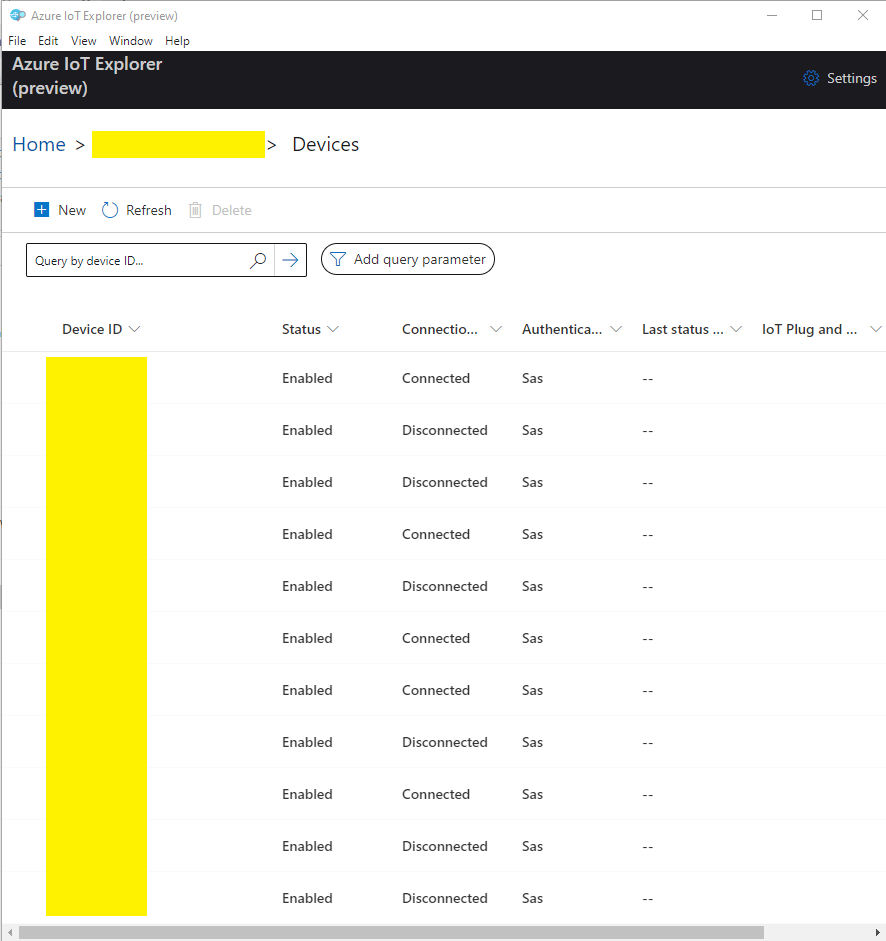Viewport: 886px width, 941px height.
Task: Click the funnel icon in Add query parameter
Action: point(338,260)
